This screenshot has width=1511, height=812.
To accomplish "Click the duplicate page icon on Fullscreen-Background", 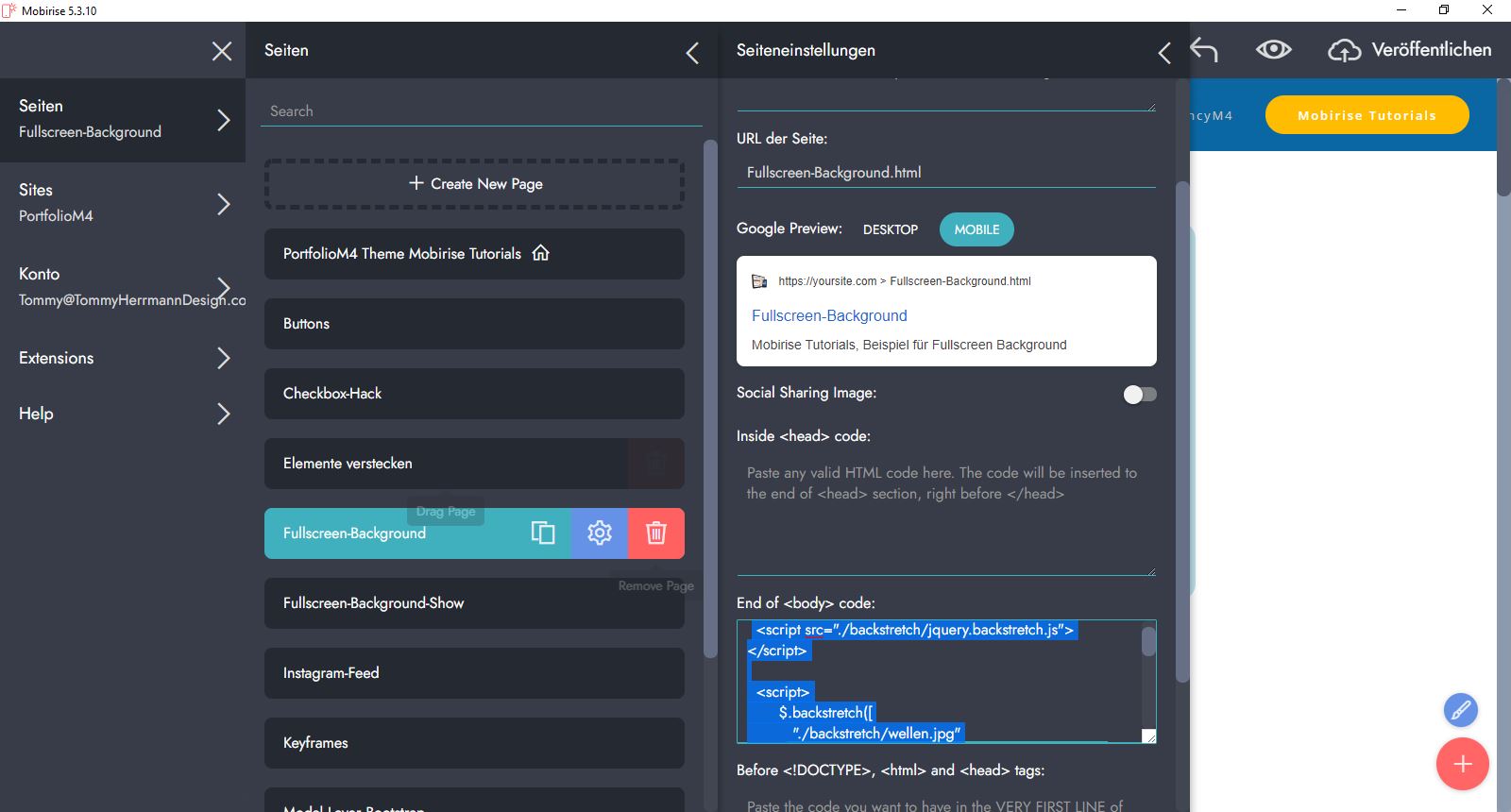I will (543, 533).
